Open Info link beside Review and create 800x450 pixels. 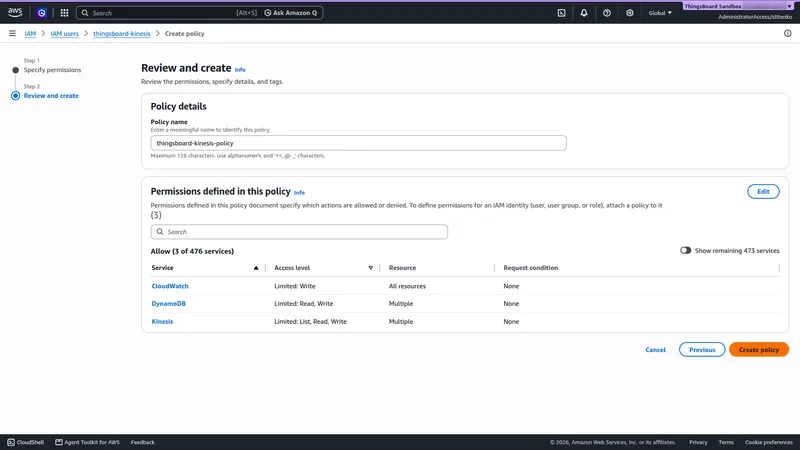[x=240, y=70]
